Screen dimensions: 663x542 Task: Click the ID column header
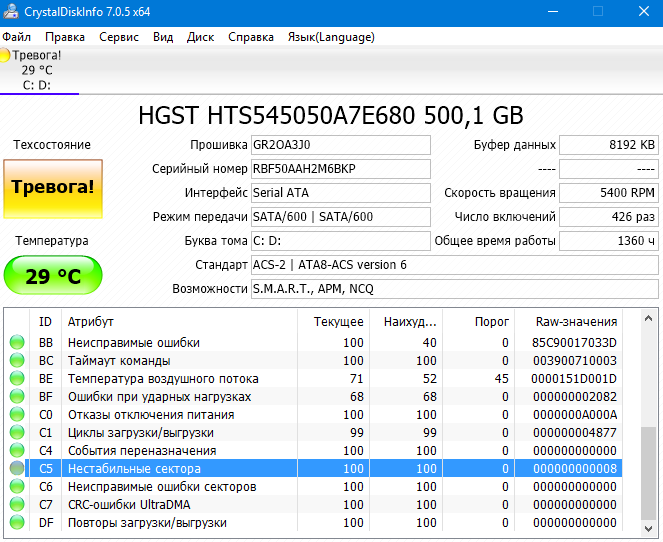(x=45, y=322)
